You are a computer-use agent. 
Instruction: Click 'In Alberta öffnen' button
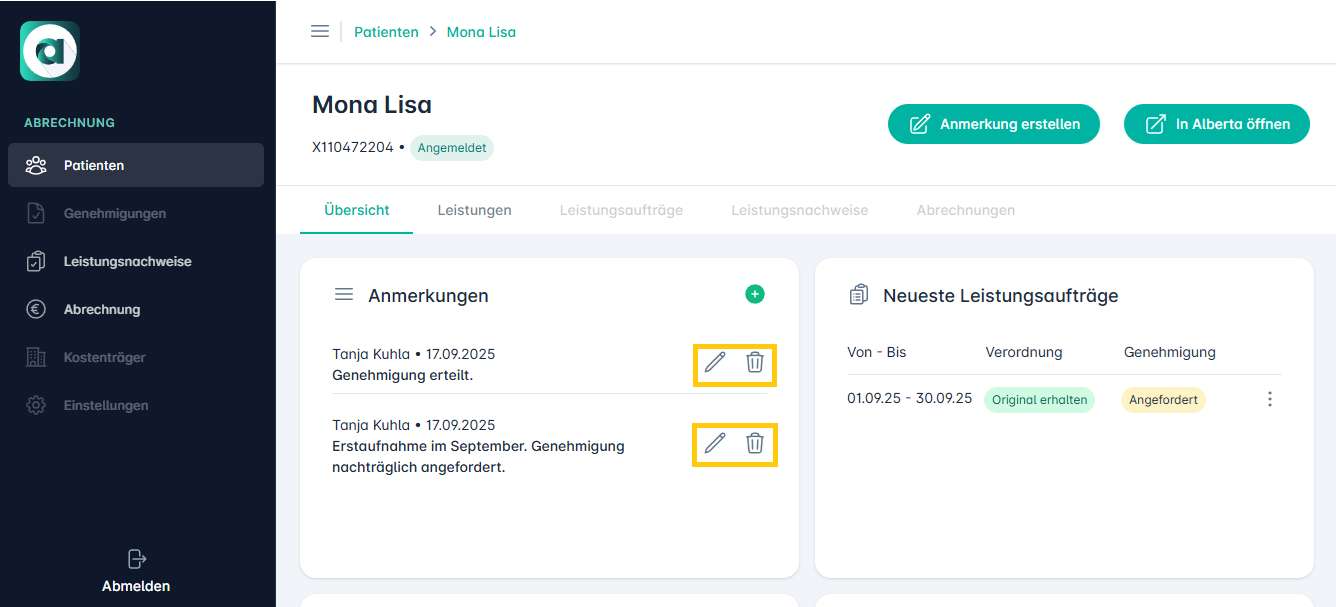(x=1216, y=124)
